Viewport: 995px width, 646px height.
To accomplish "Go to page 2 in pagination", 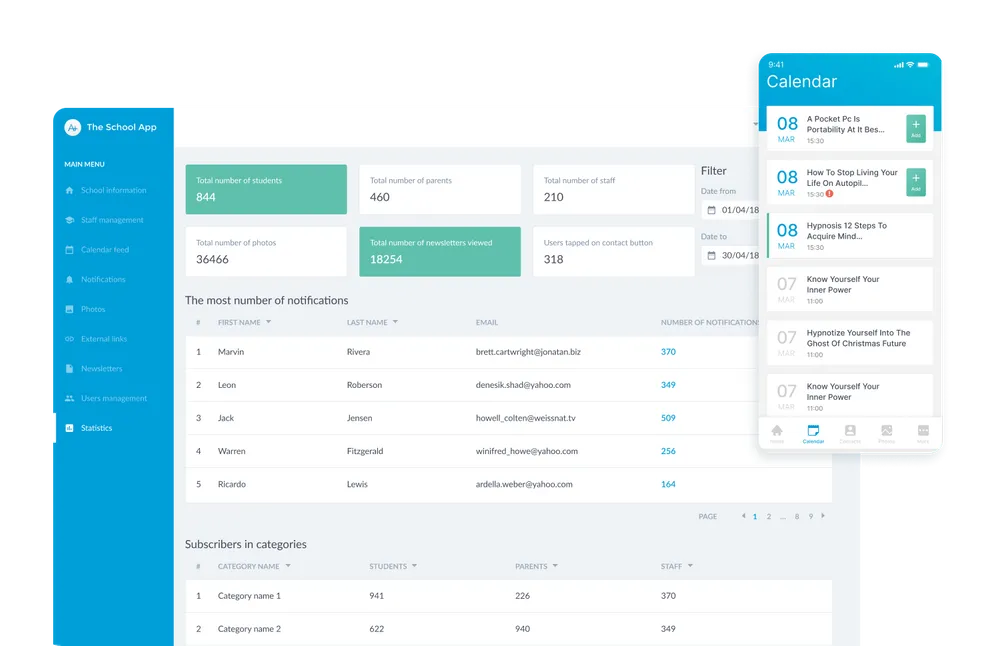I will point(768,516).
